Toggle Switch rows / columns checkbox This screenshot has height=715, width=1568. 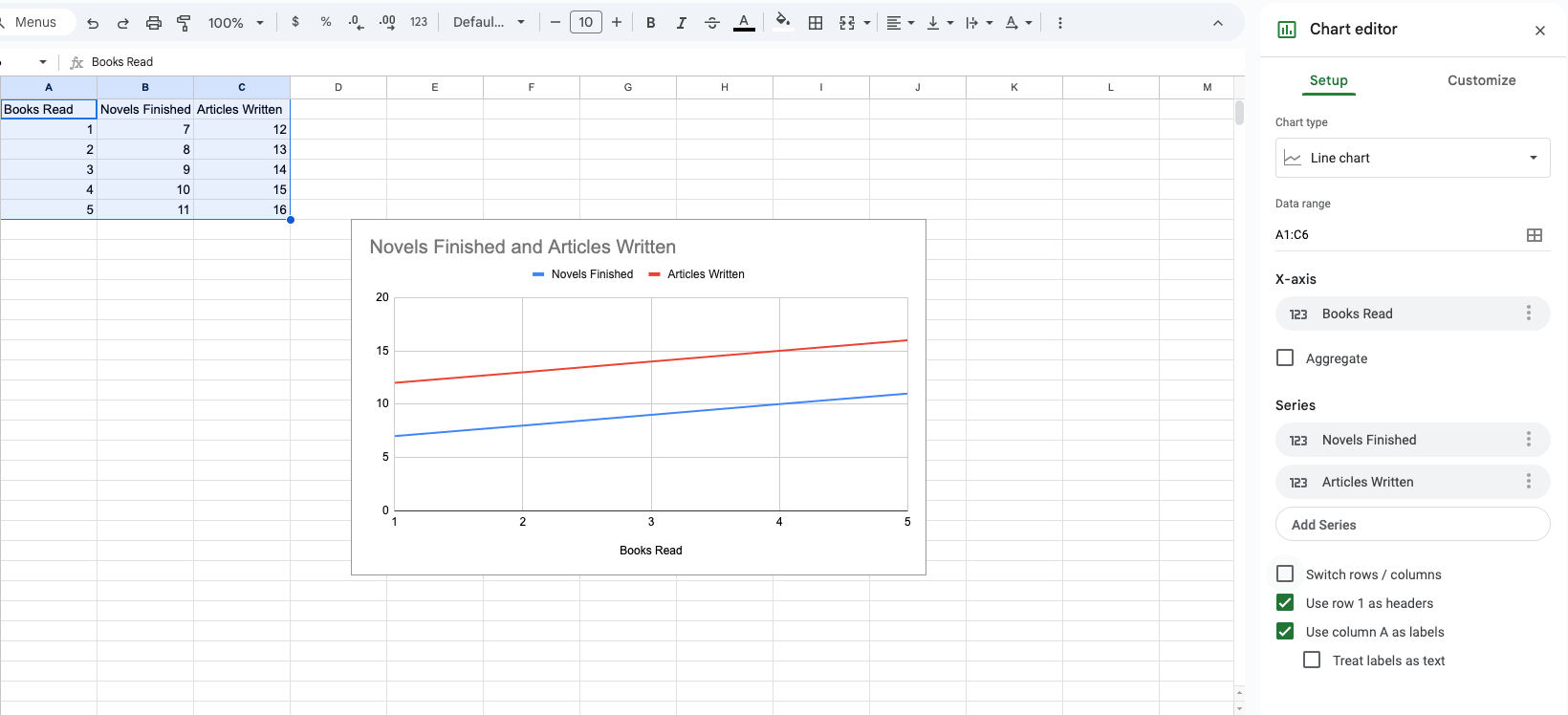tap(1285, 574)
